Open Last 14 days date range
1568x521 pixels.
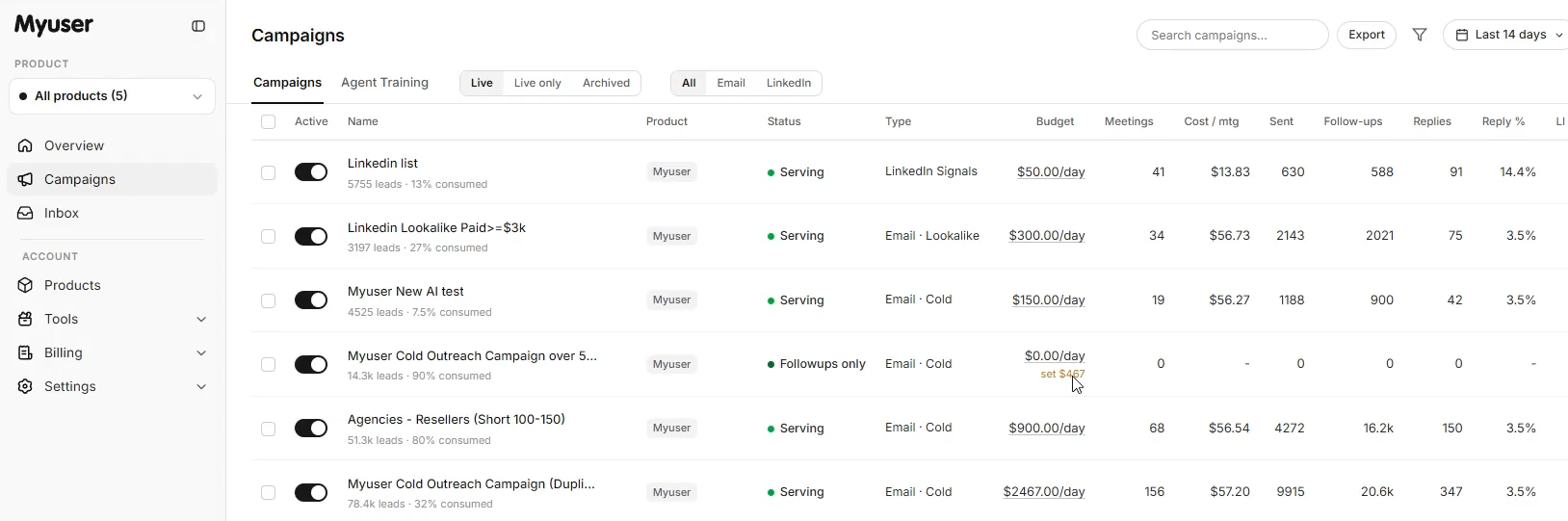[x=1507, y=35]
